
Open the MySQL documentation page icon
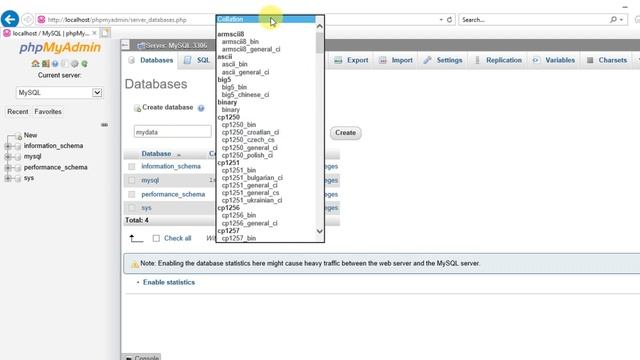pyautogui.click(x=64, y=64)
